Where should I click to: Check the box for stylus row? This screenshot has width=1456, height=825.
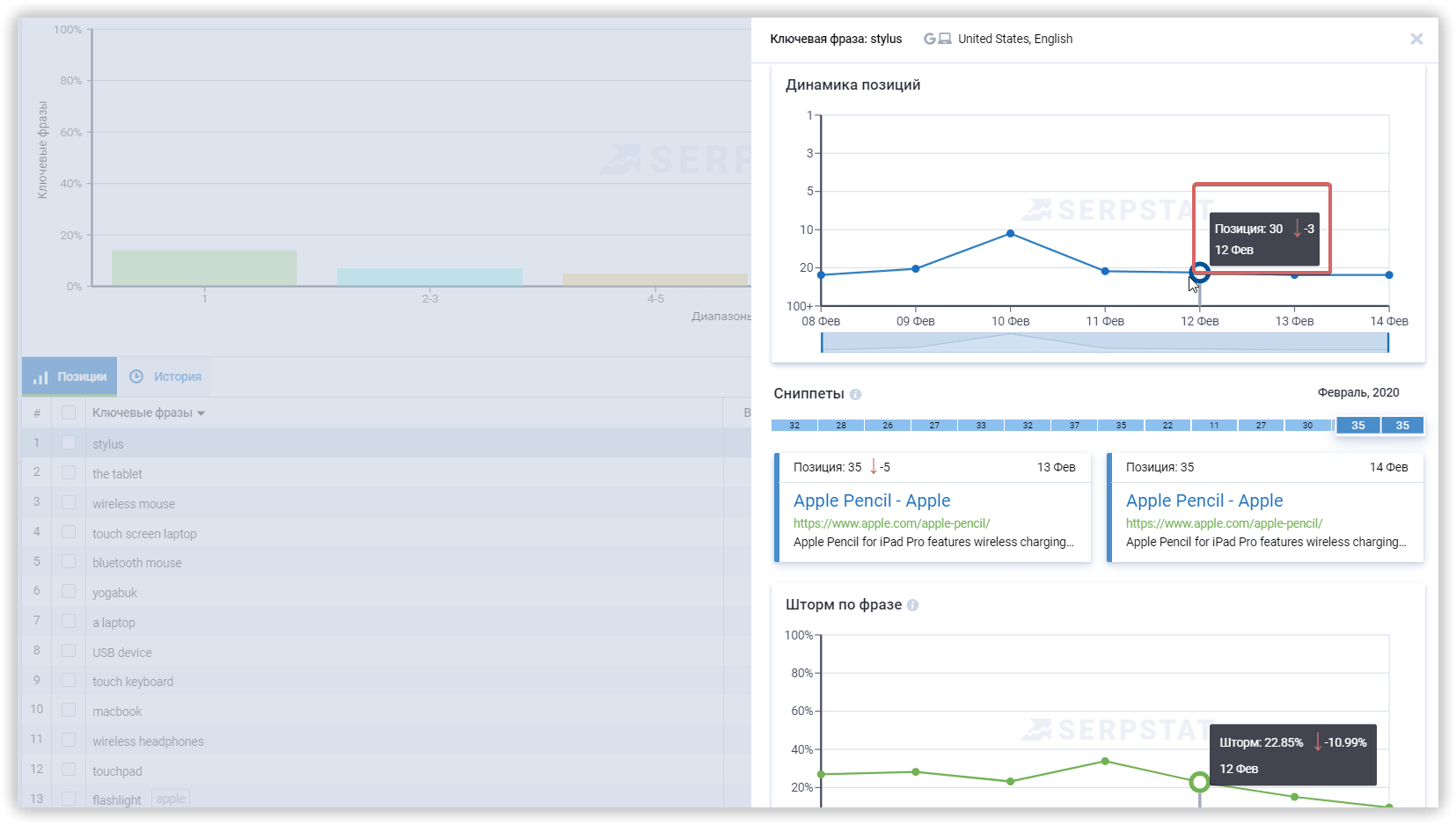(x=69, y=442)
